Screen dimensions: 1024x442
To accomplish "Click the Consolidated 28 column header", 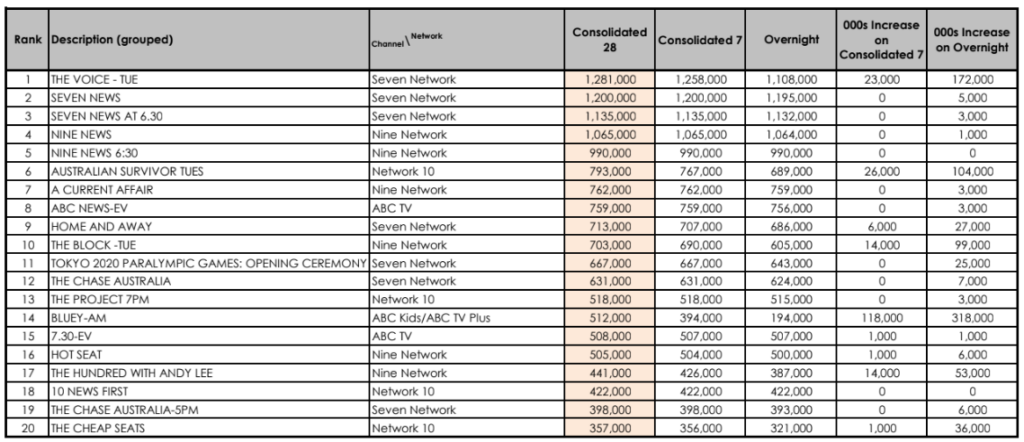I will pyautogui.click(x=609, y=39).
